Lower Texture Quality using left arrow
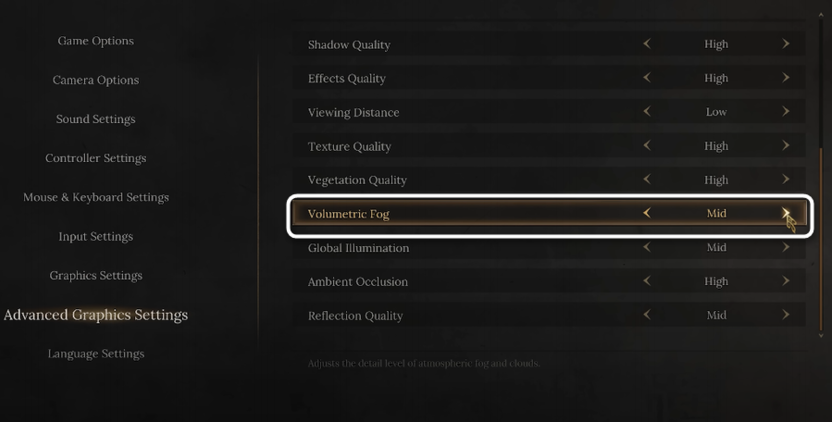The image size is (832, 422). [647, 146]
